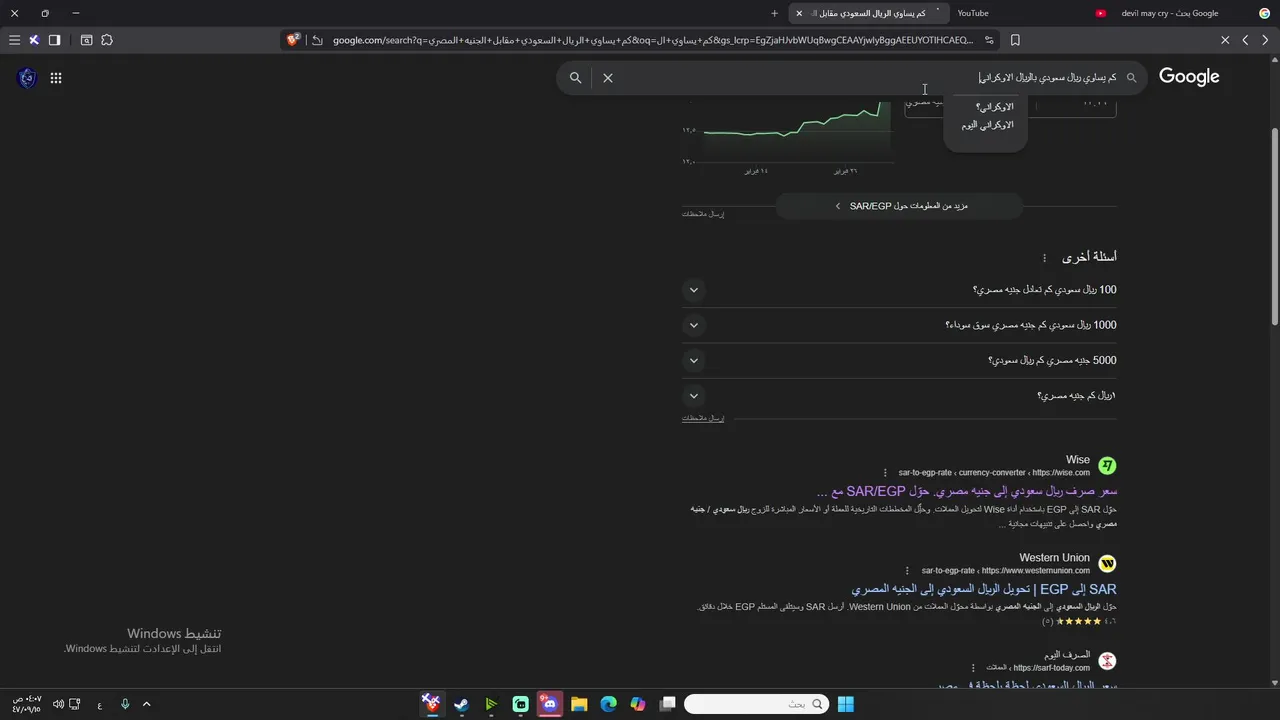Select the 'الاوكراني اليوم' search suggestion
The width and height of the screenshot is (1280, 720).
click(987, 125)
